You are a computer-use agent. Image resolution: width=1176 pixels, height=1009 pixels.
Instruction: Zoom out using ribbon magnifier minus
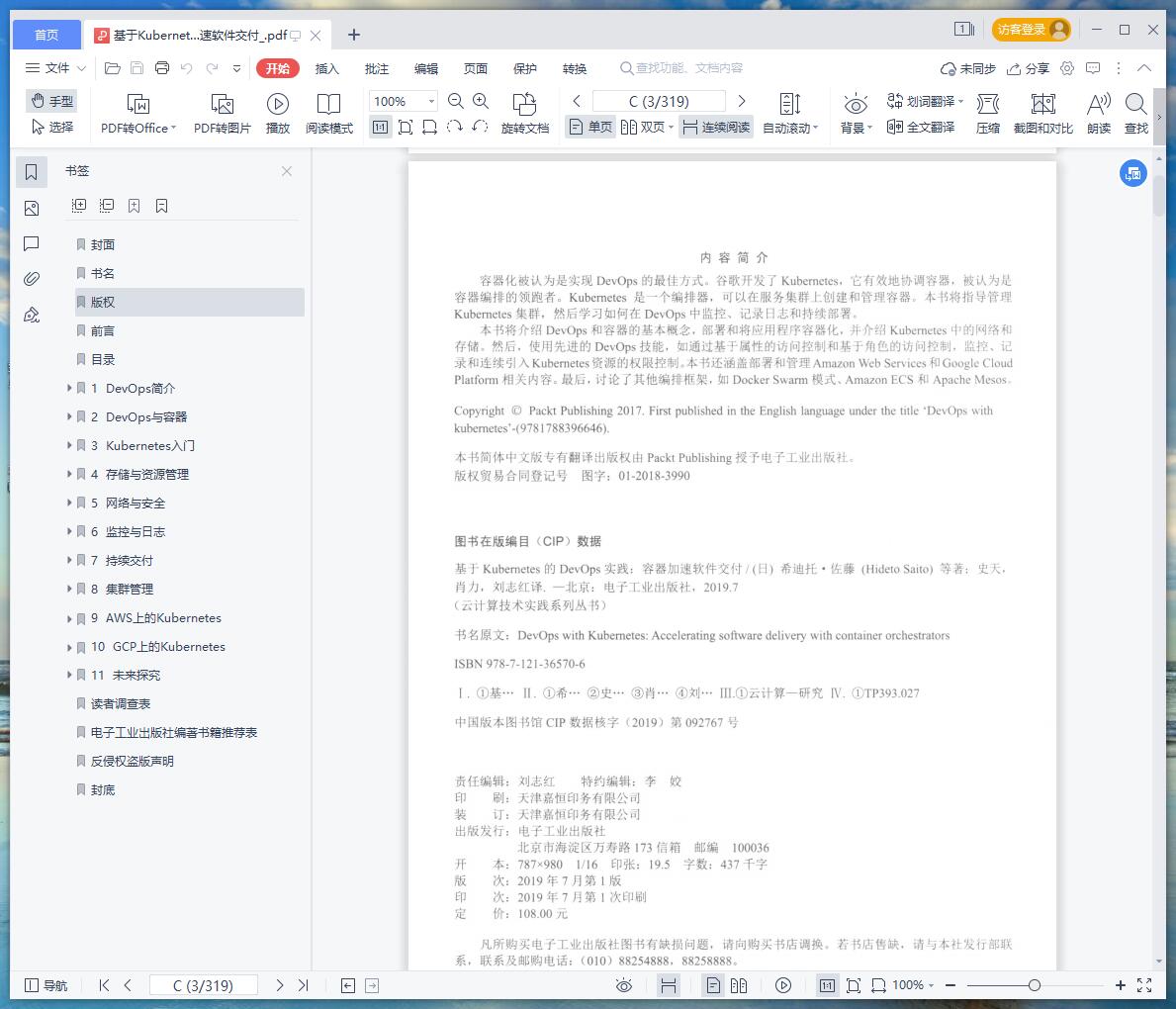(x=455, y=101)
